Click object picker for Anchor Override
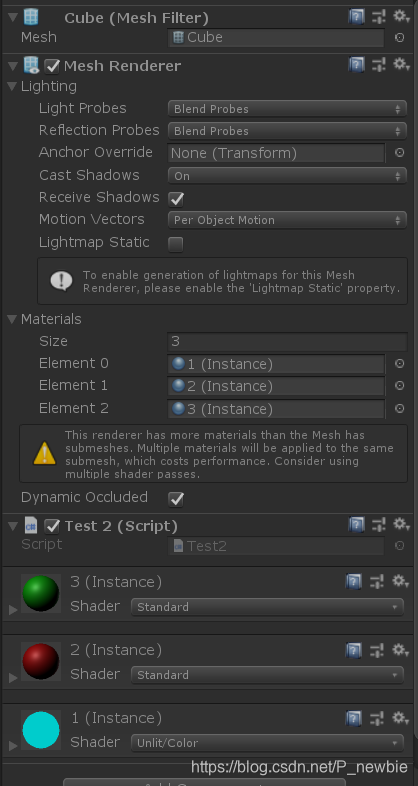 coord(399,152)
